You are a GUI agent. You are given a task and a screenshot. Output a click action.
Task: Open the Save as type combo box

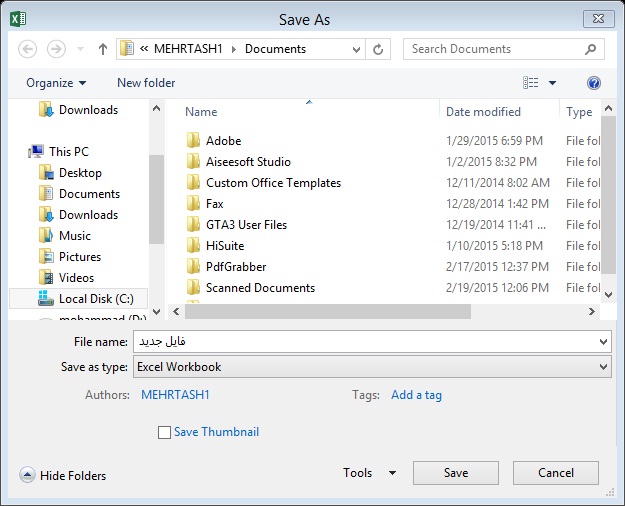coord(372,367)
